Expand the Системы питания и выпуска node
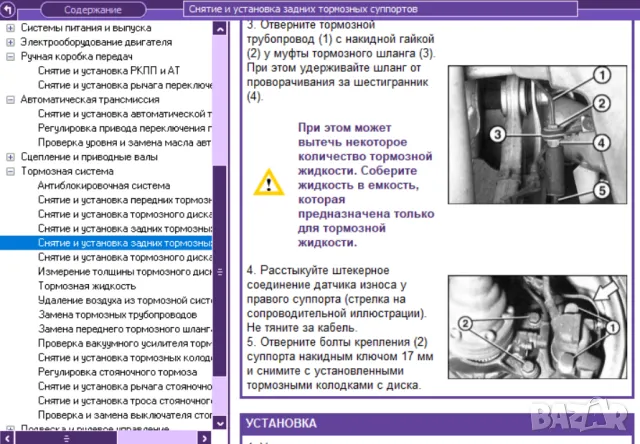This screenshot has height=444, width=640. point(11,28)
